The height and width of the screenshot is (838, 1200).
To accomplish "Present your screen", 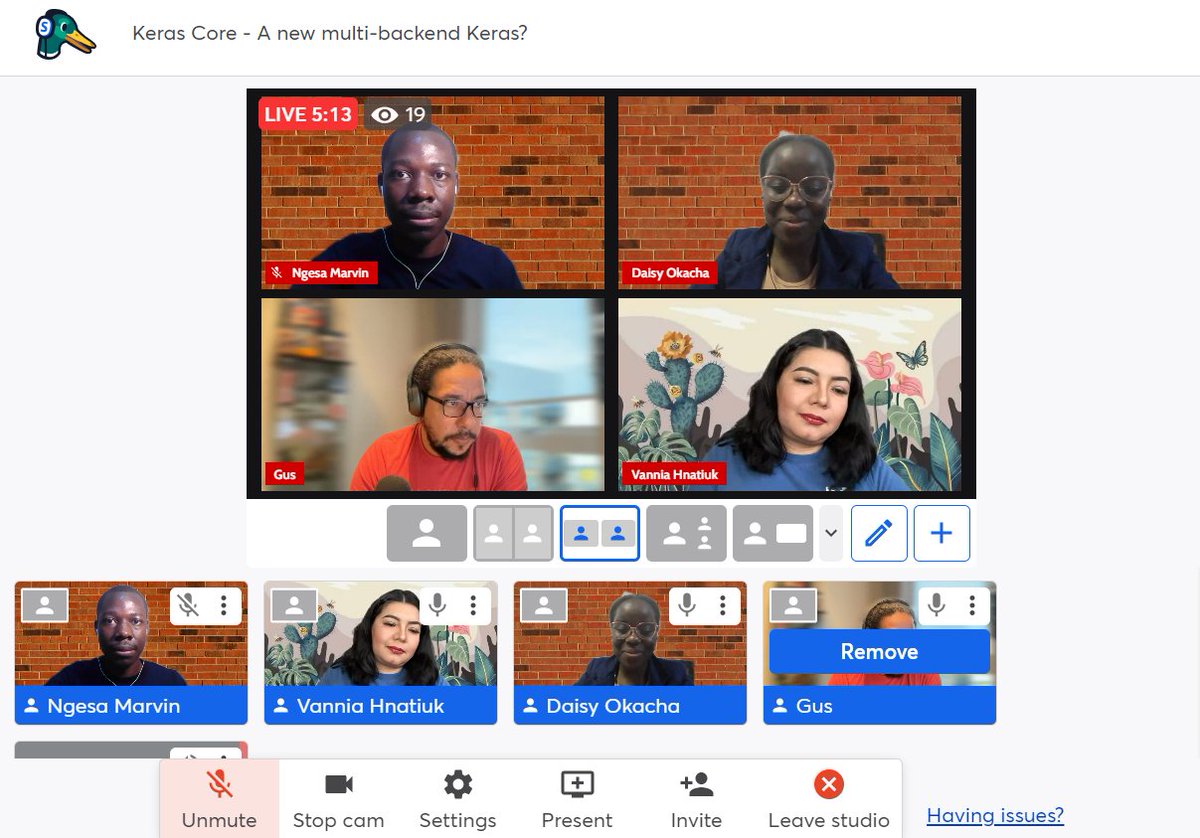I will point(577,800).
